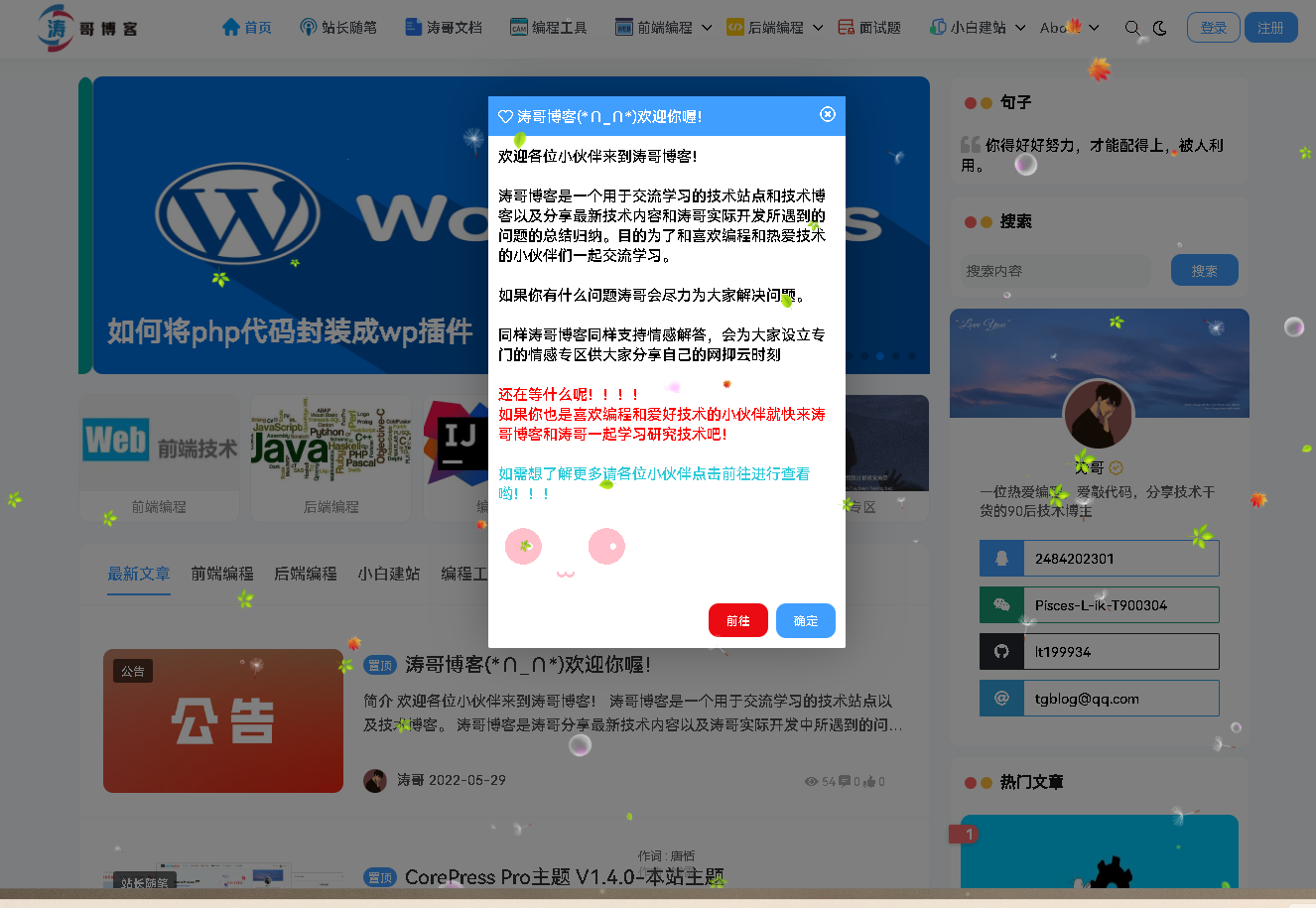Click the 搜索内容 search input field
Screen dimensions: 1316x908
1055,271
